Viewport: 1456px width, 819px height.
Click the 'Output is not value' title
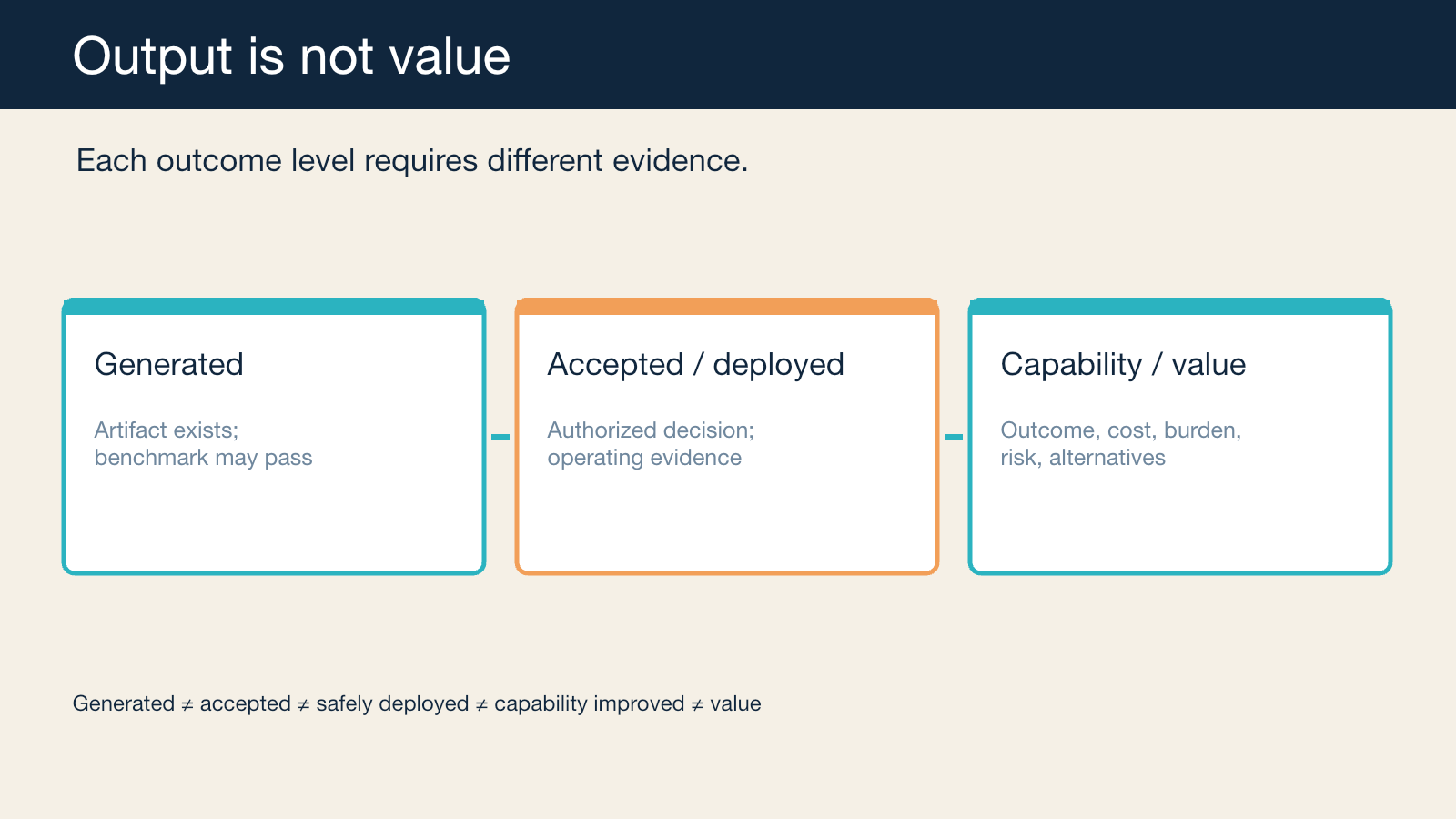tap(291, 56)
